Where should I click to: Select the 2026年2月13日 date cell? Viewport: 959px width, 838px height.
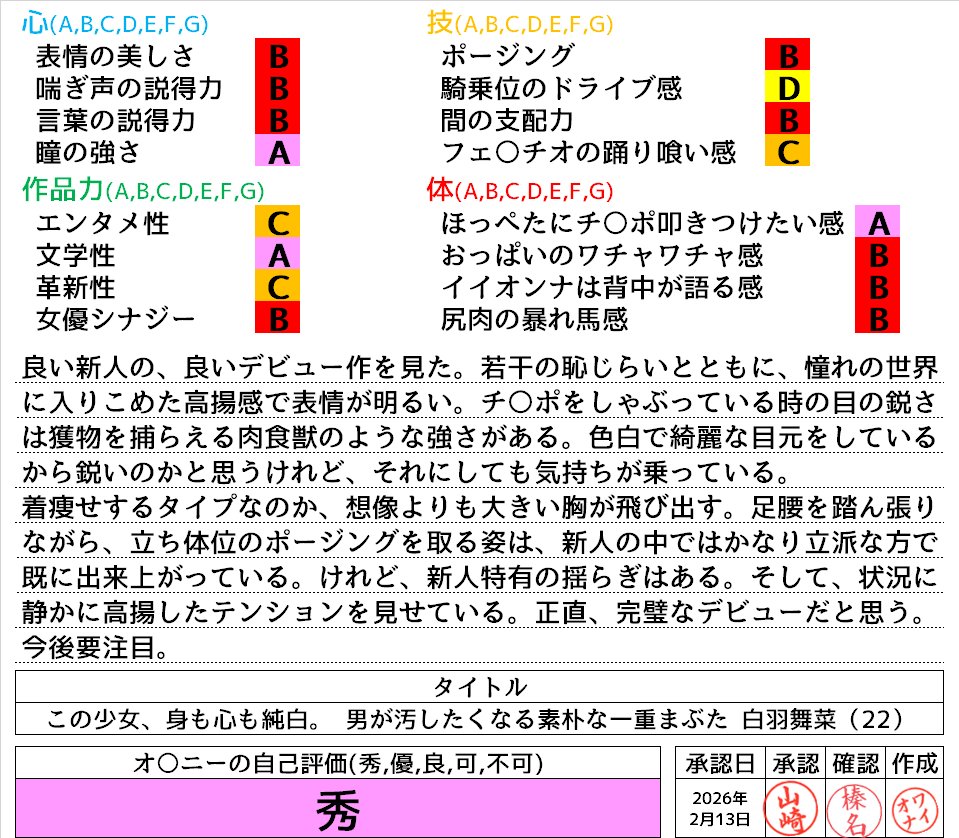tap(720, 808)
